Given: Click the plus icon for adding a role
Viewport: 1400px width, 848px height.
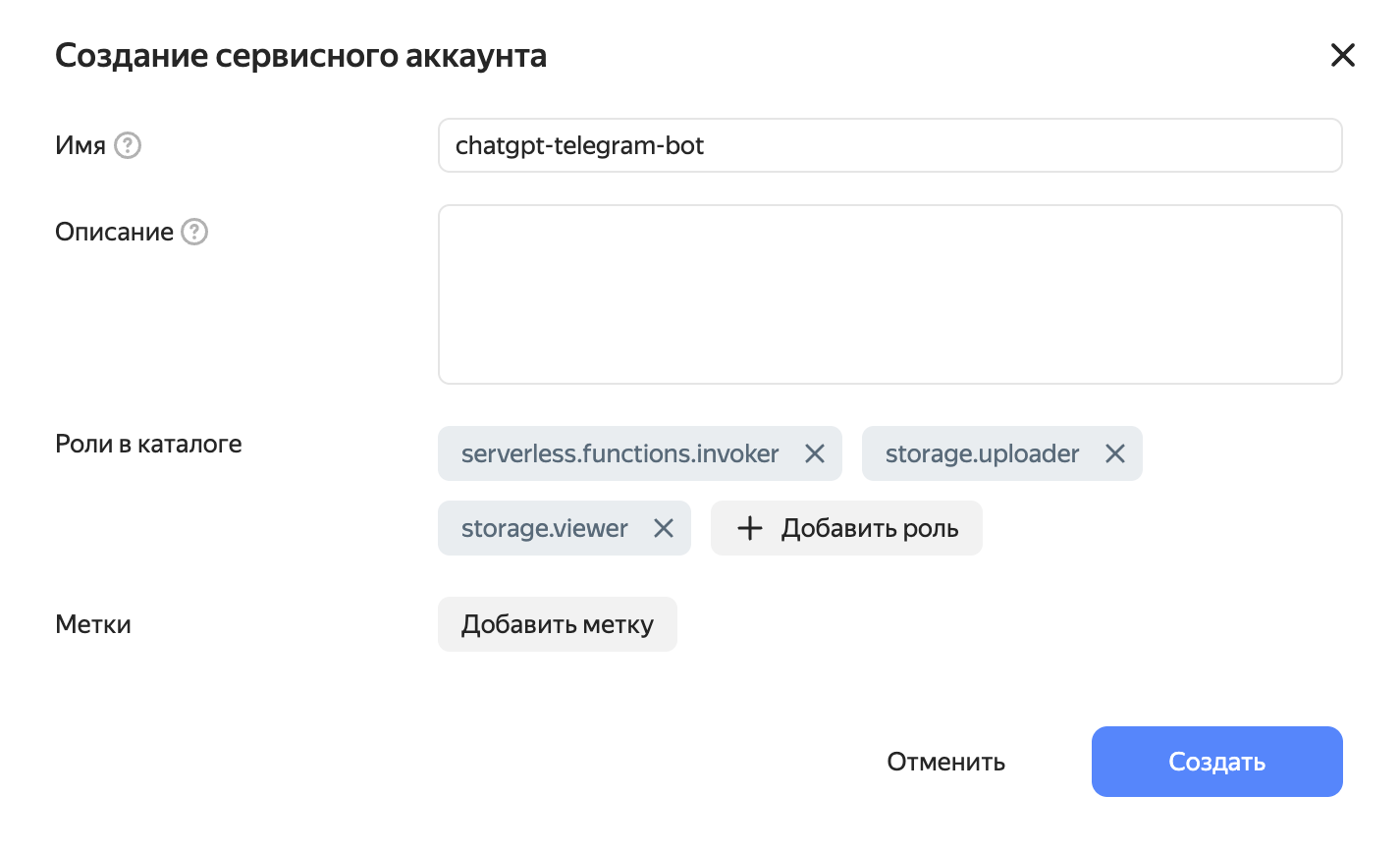Looking at the screenshot, I should point(750,528).
